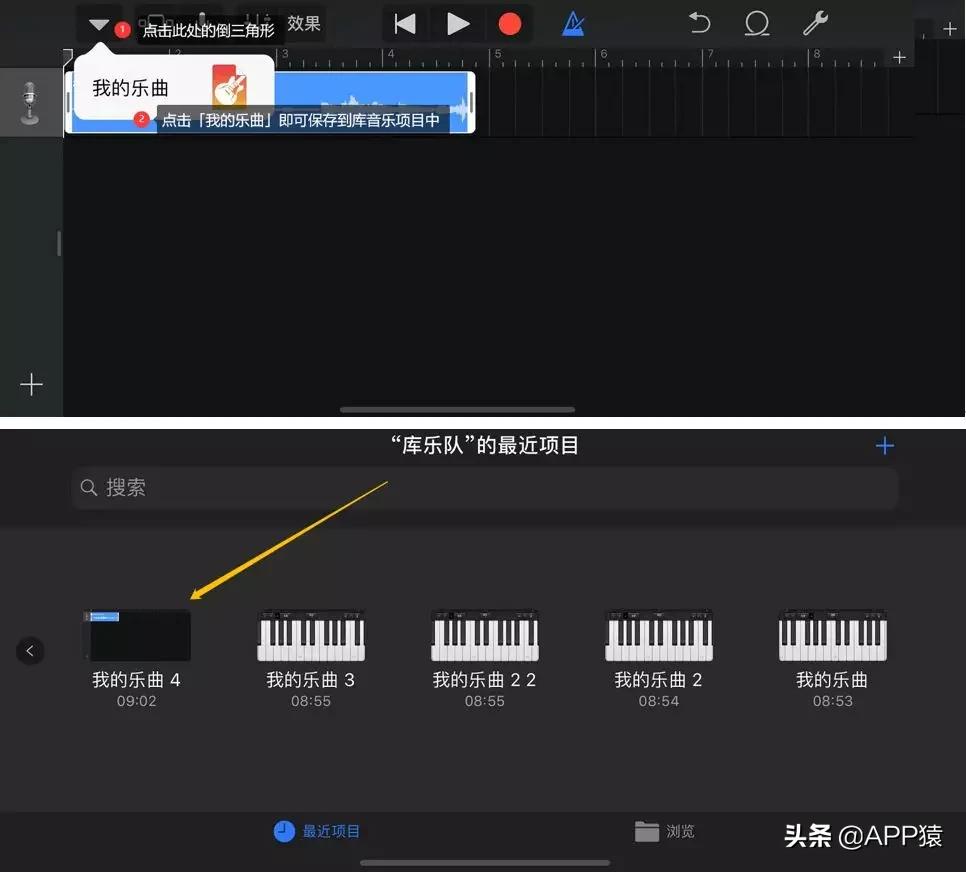This screenshot has height=872, width=966.
Task: Tap the search magnifier icon in the search bar
Action: 88,488
